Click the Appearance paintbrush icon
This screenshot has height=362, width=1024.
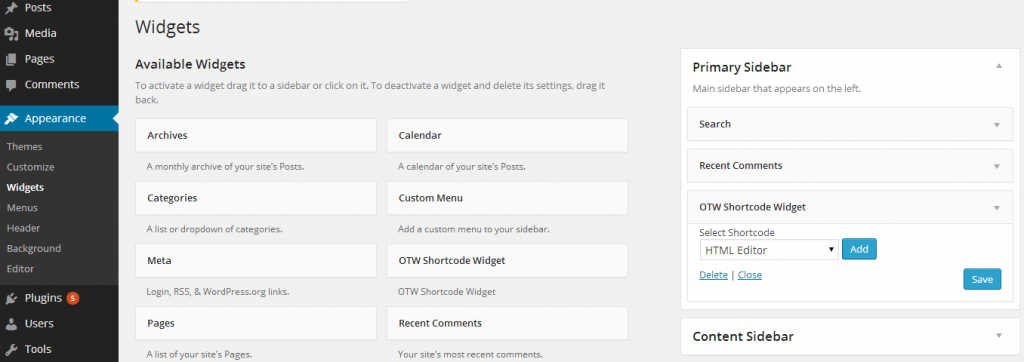point(11,118)
